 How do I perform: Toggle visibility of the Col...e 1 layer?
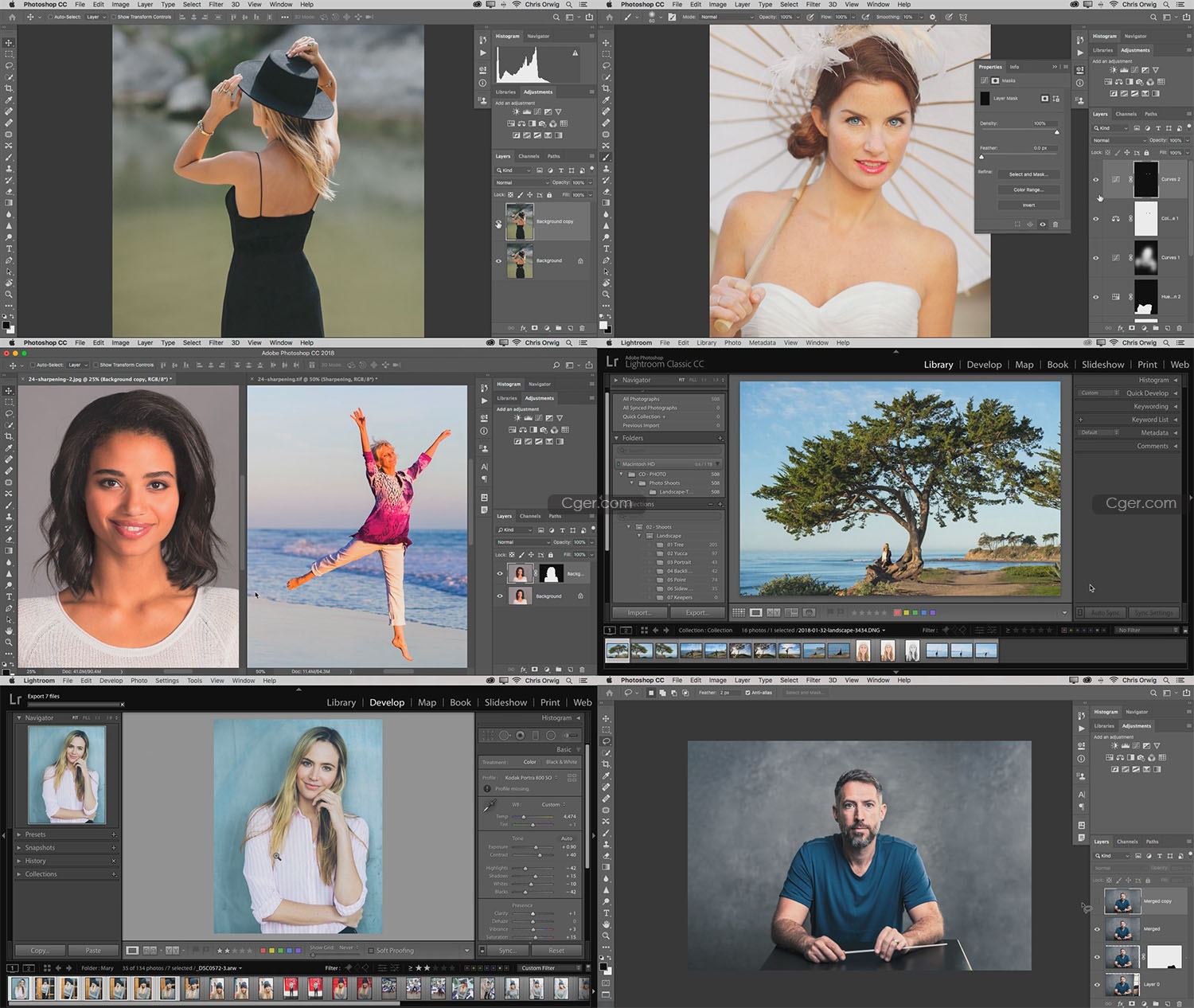(x=1096, y=219)
